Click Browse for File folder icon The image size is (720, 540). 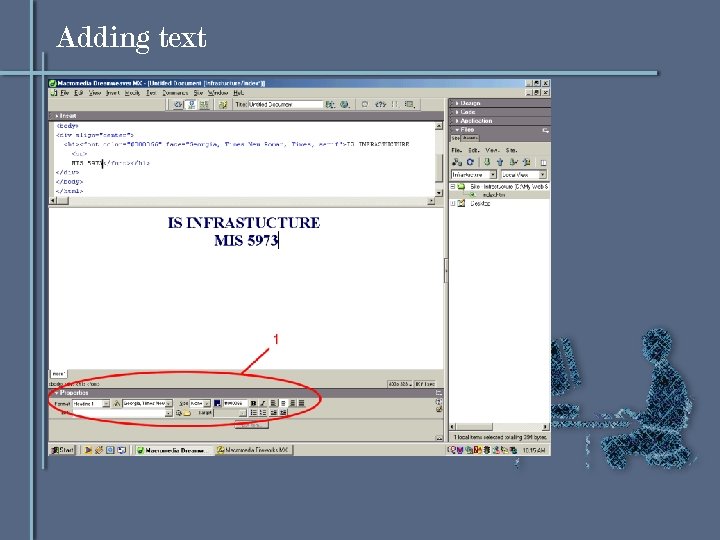pos(187,413)
